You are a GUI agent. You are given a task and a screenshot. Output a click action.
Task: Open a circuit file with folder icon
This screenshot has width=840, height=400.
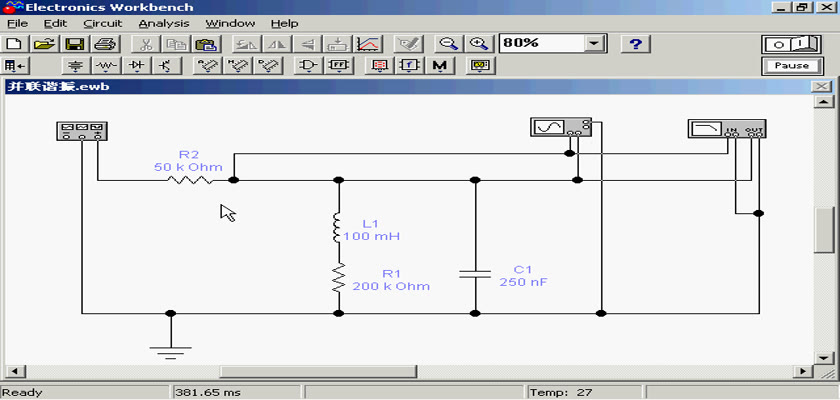tap(46, 44)
